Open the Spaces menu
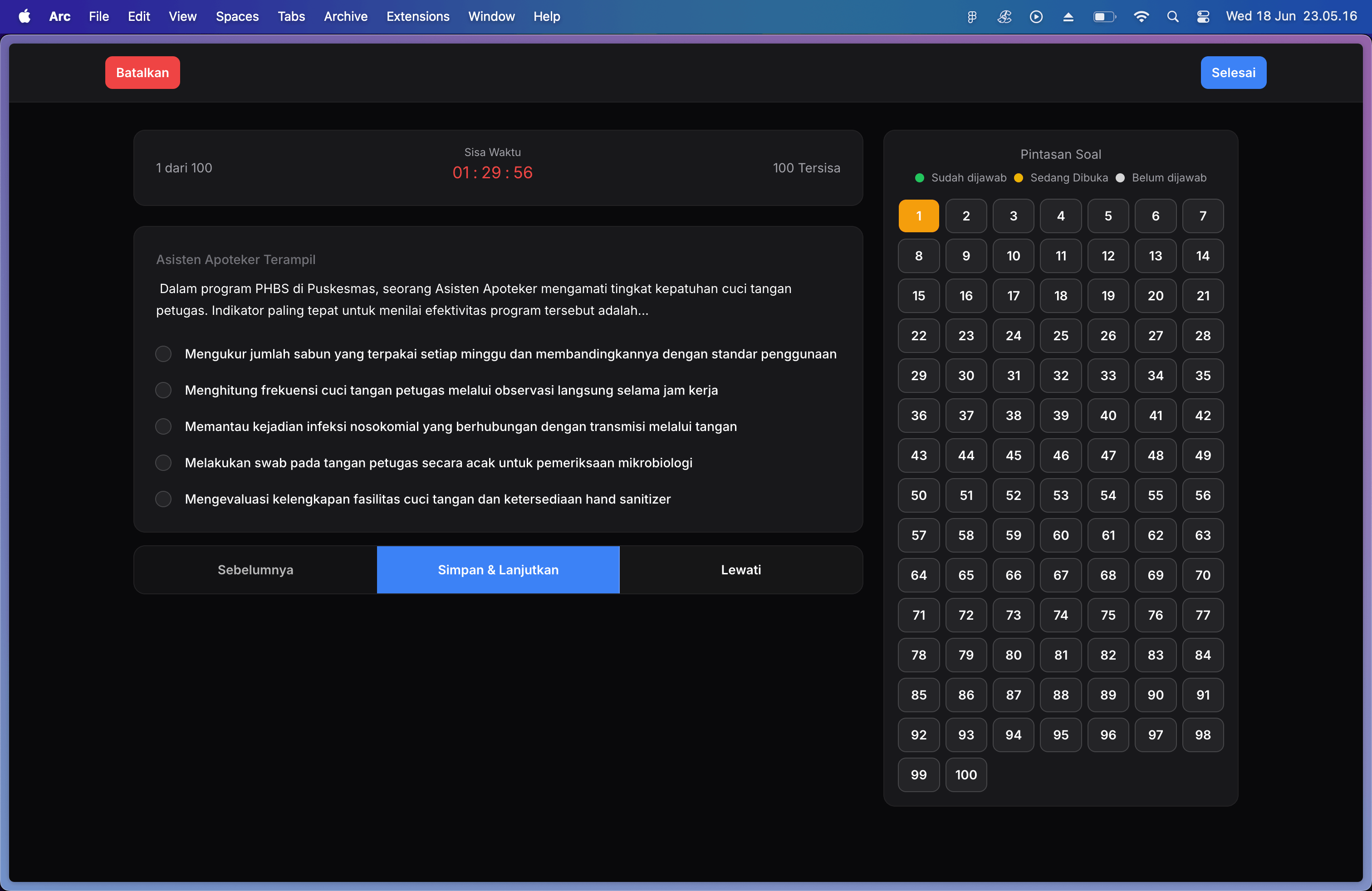Screen dimensions: 1372x891 [237, 17]
